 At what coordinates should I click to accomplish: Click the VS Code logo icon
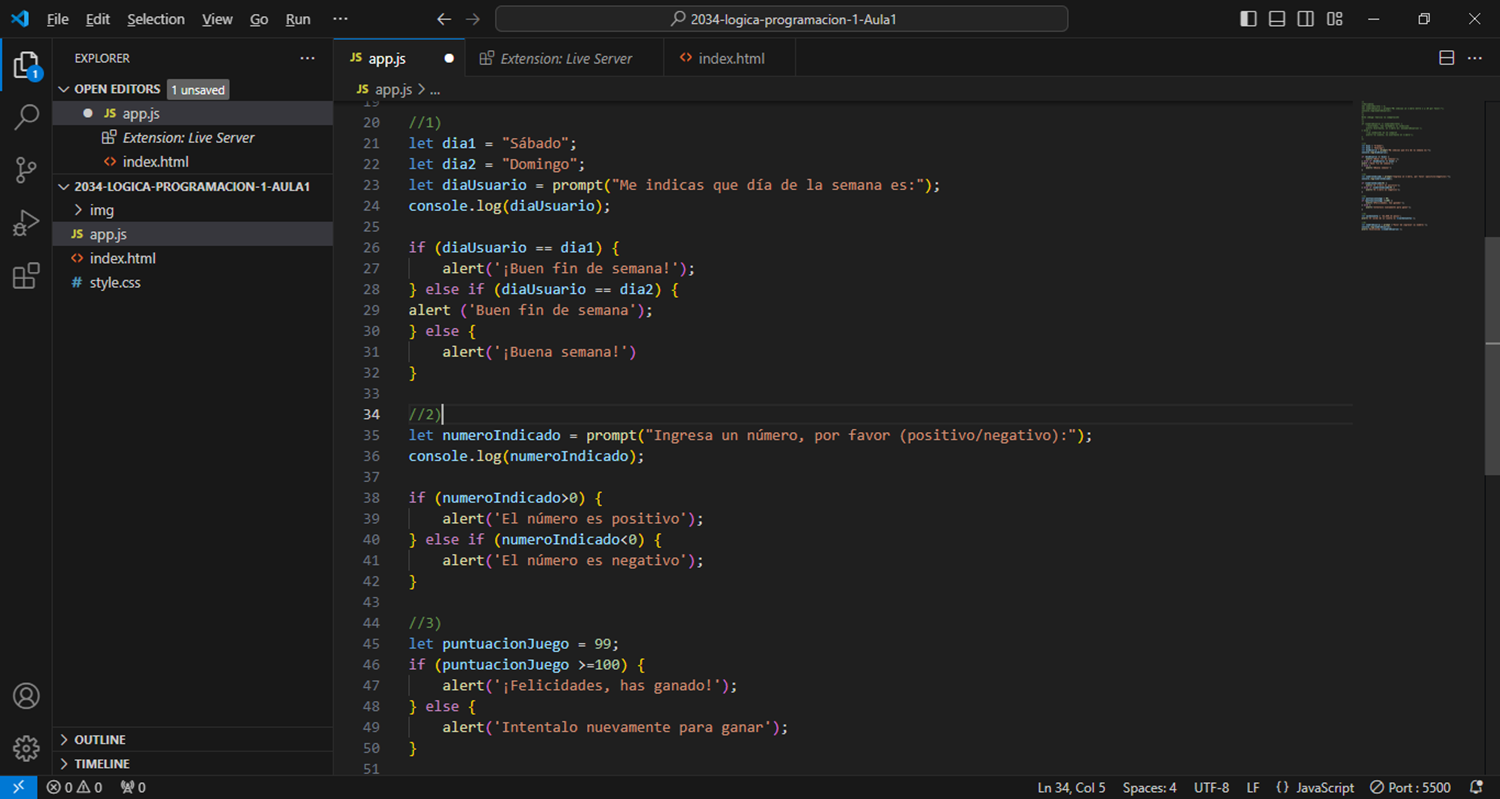pos(19,19)
